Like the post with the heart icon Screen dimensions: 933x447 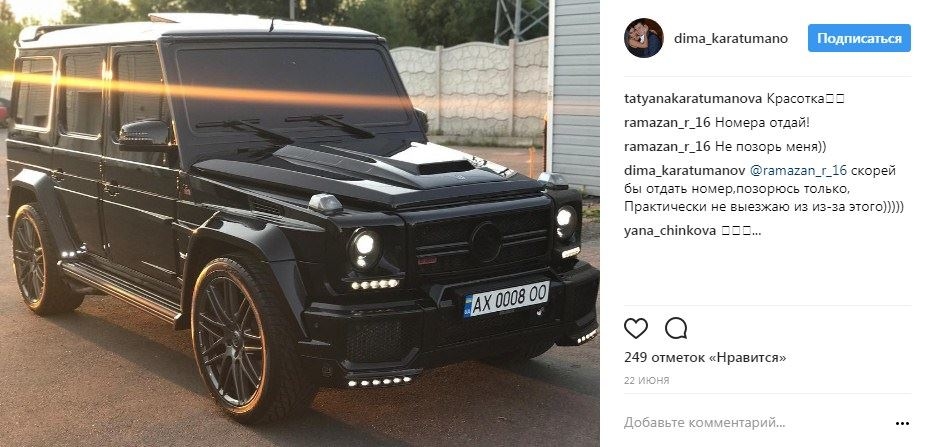635,328
